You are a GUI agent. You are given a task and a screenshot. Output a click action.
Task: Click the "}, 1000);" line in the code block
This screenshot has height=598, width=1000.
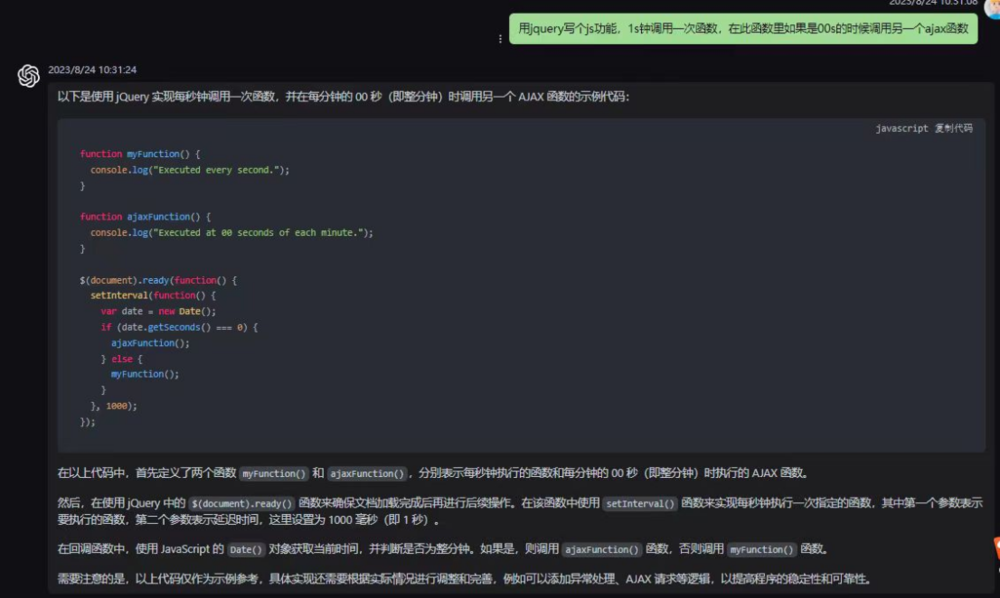pyautogui.click(x=114, y=405)
